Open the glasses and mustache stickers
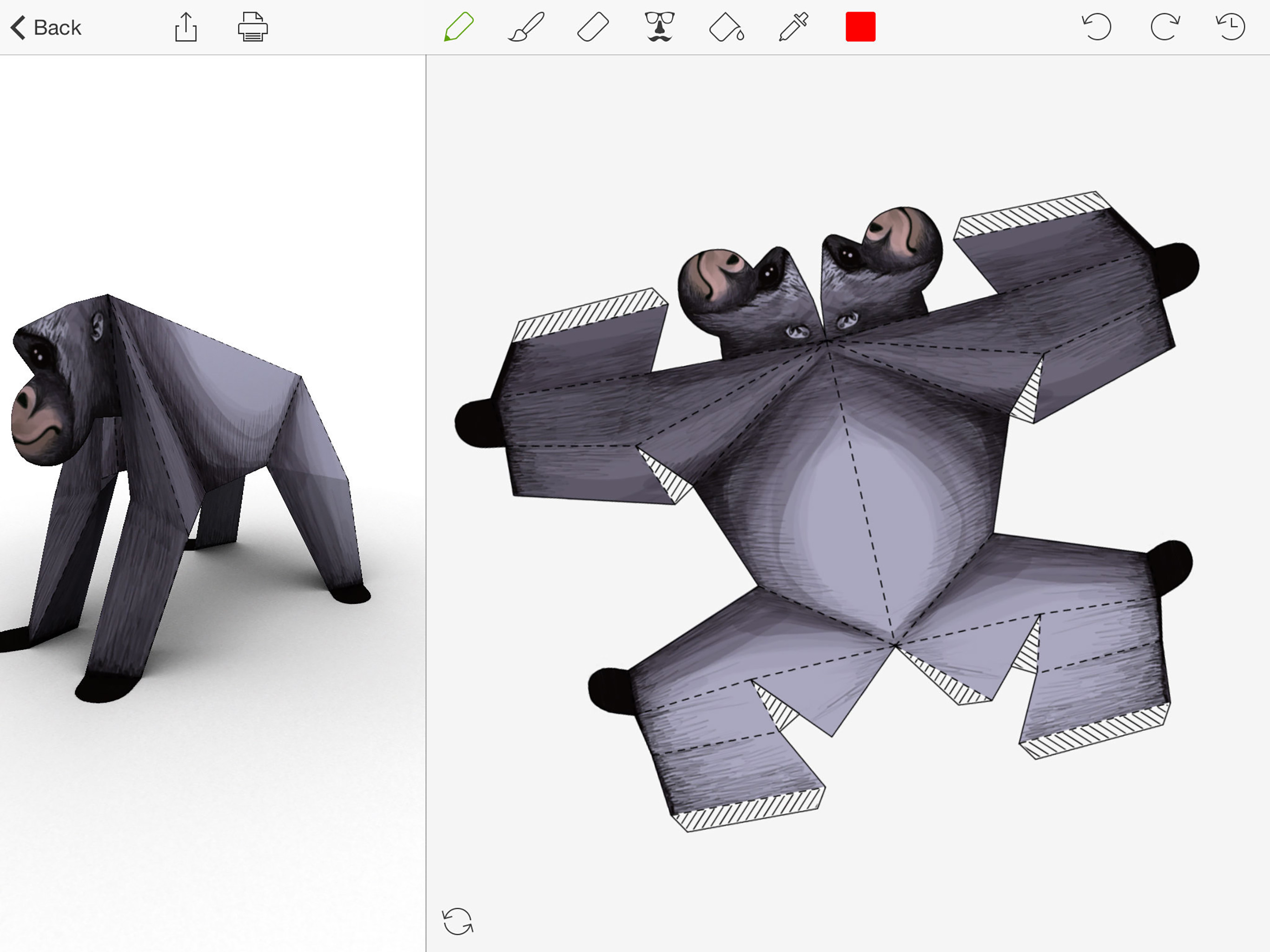The image size is (1270, 952). [660, 27]
